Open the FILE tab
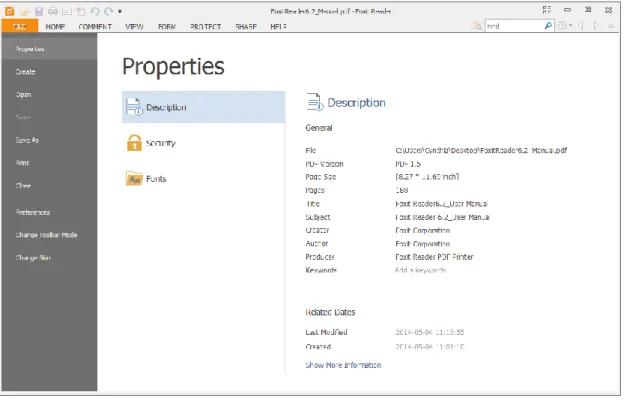The width and height of the screenshot is (624, 404). pyautogui.click(x=20, y=26)
